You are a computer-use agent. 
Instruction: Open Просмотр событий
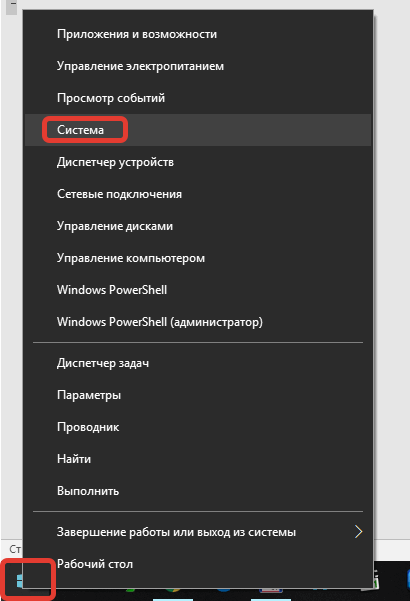click(111, 98)
